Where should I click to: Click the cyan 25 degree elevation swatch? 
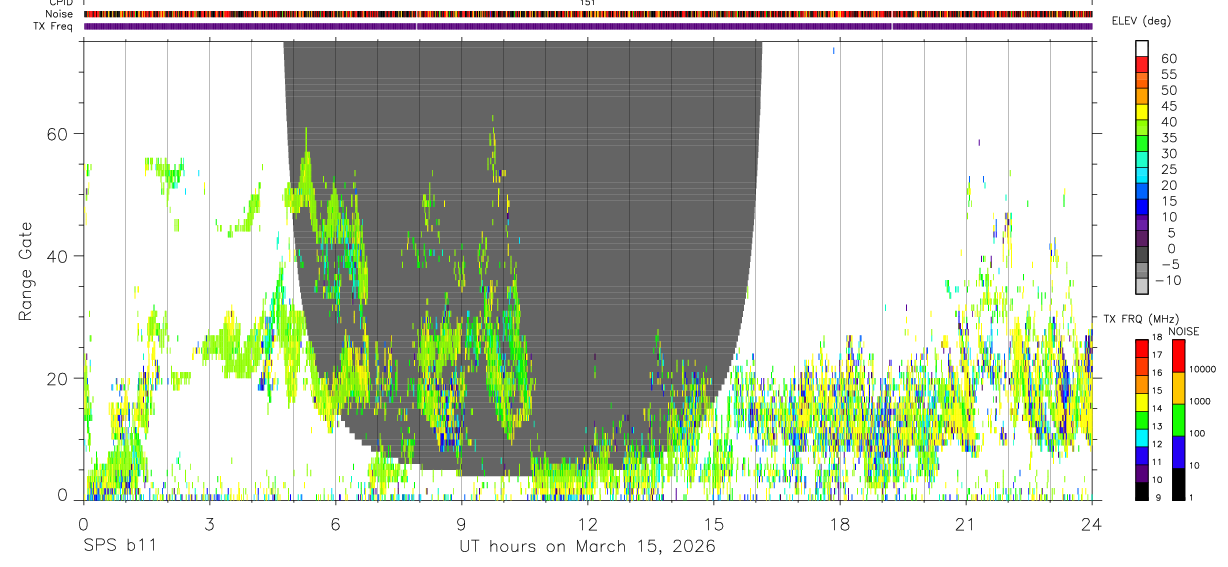[1142, 173]
